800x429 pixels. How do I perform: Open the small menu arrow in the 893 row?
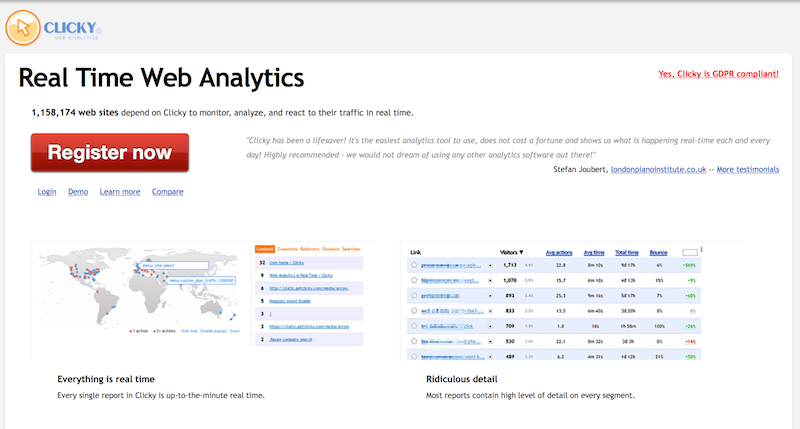click(x=490, y=296)
